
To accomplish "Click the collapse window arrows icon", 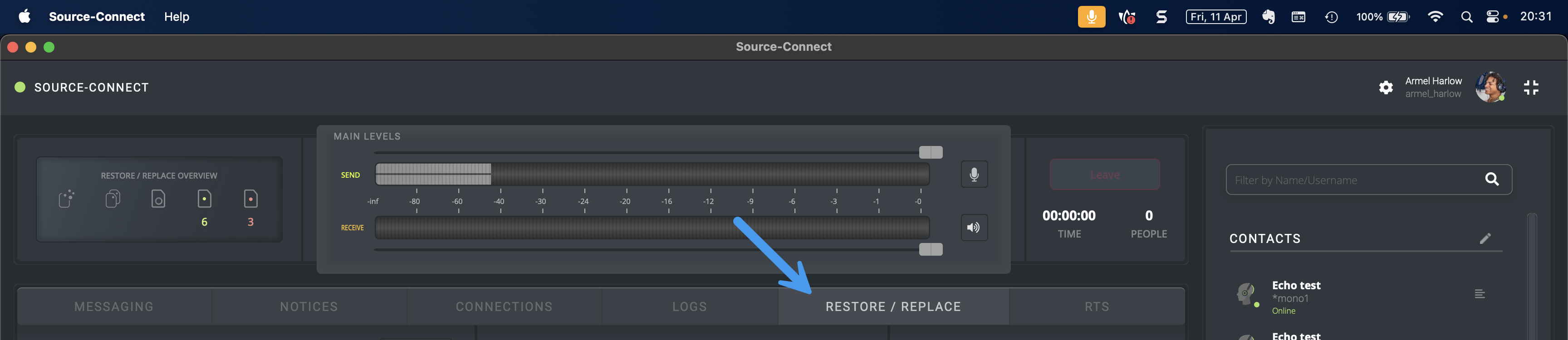I will (1530, 87).
